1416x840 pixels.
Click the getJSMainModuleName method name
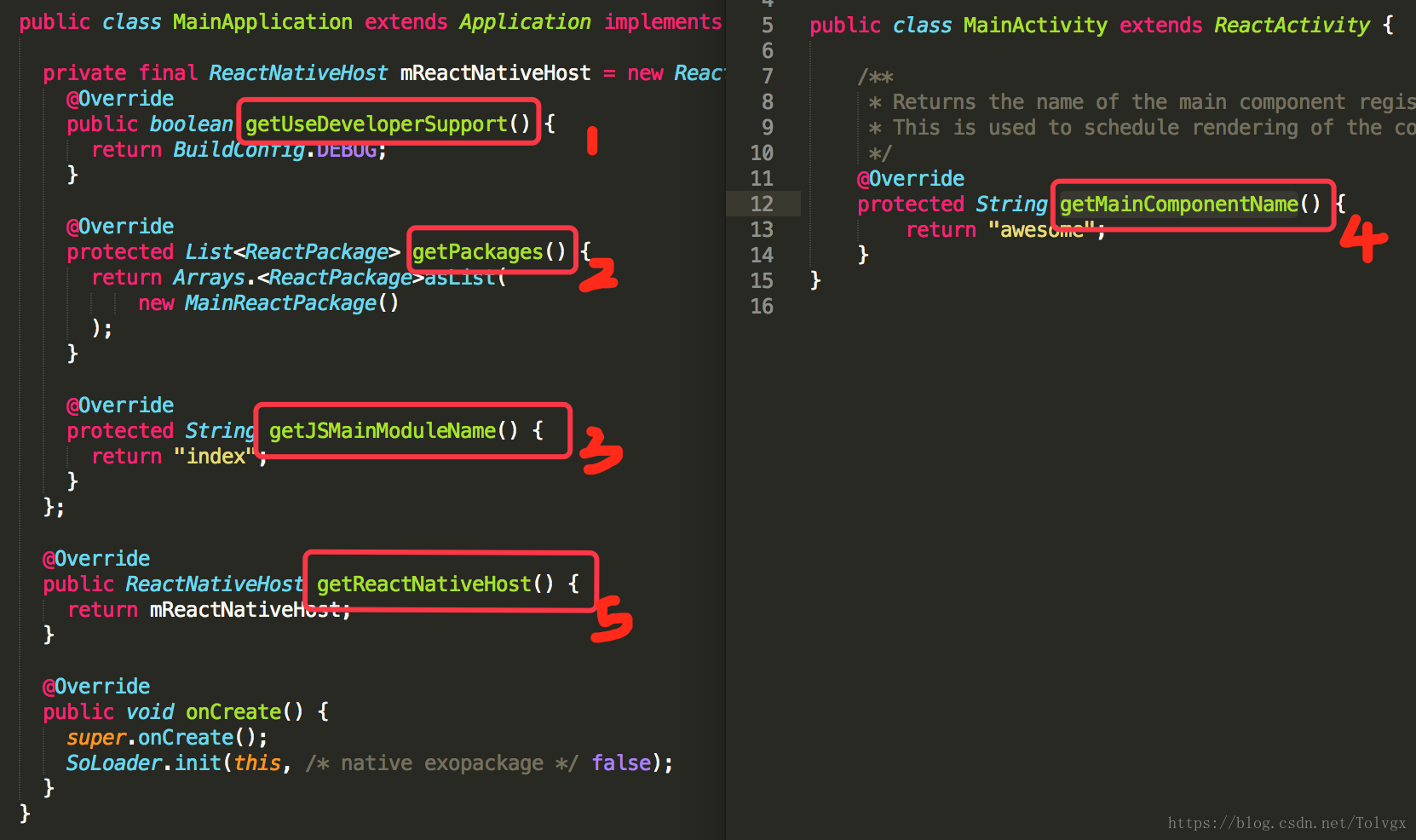(x=383, y=431)
